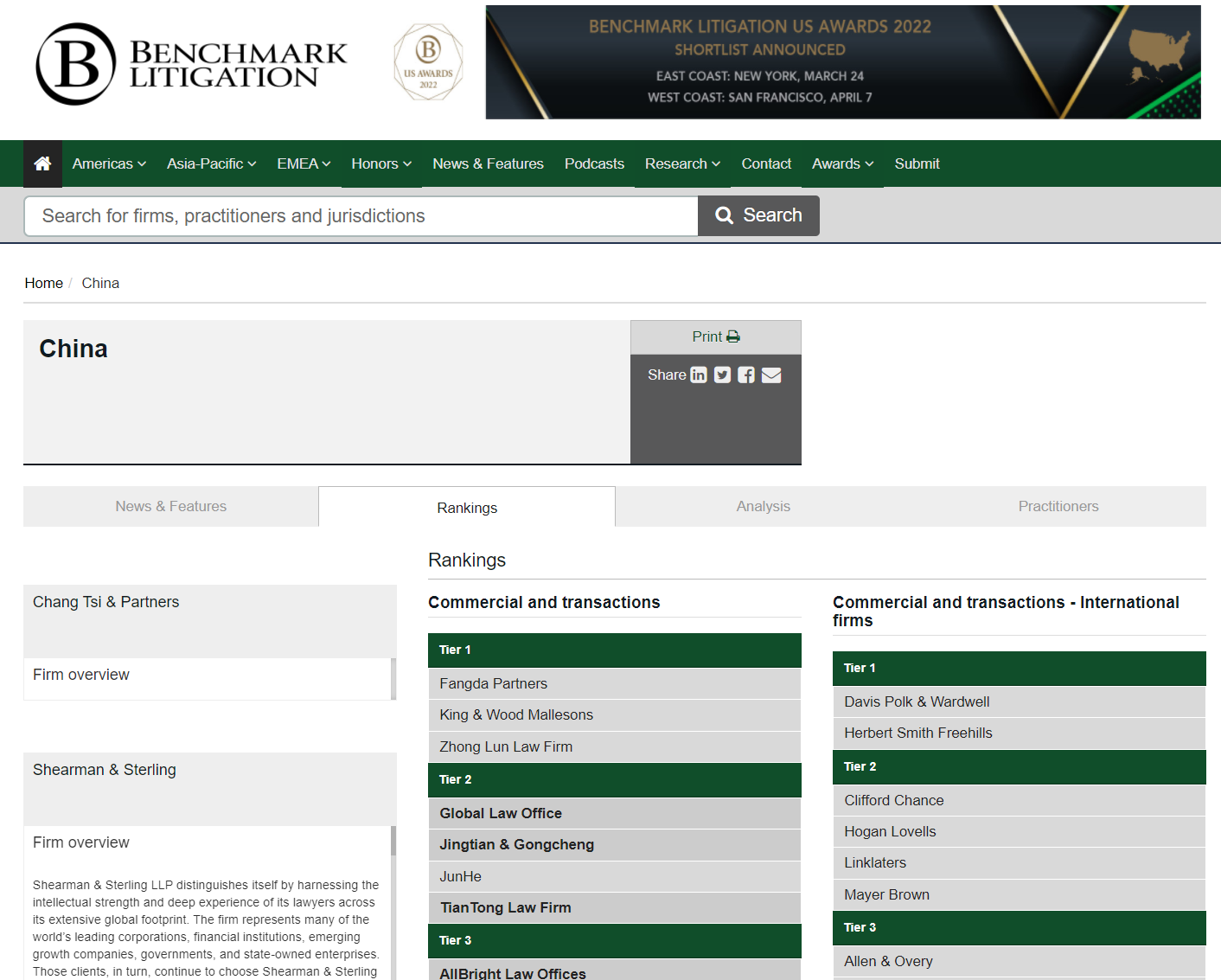1221x980 pixels.
Task: Click the China page heading
Action: pyautogui.click(x=74, y=349)
